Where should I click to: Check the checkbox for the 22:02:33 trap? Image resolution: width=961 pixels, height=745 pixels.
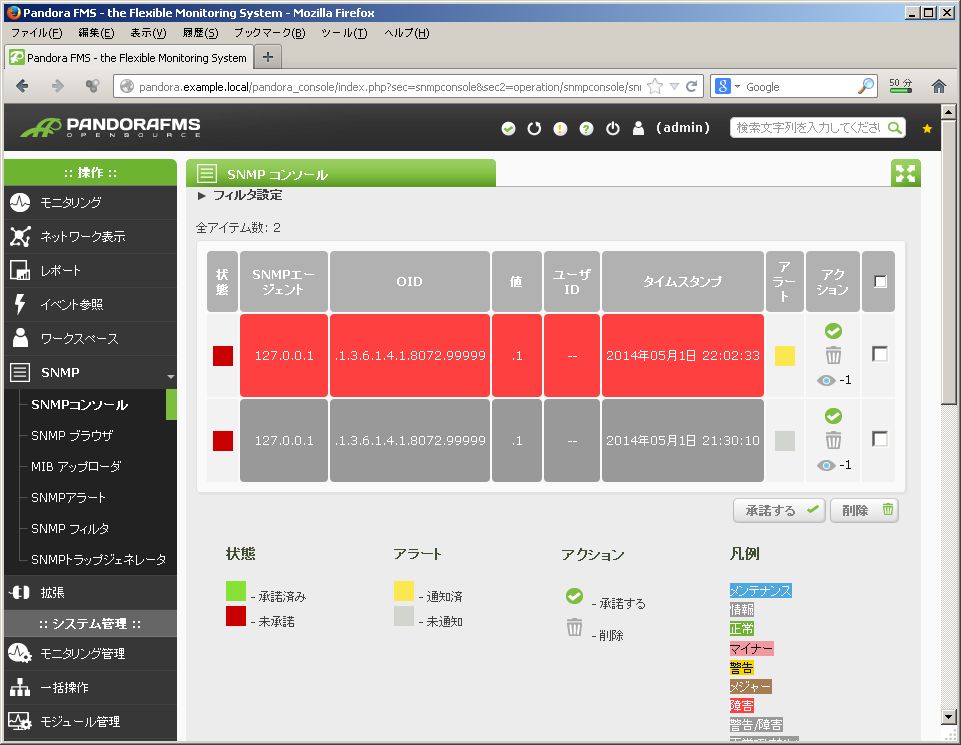879,354
